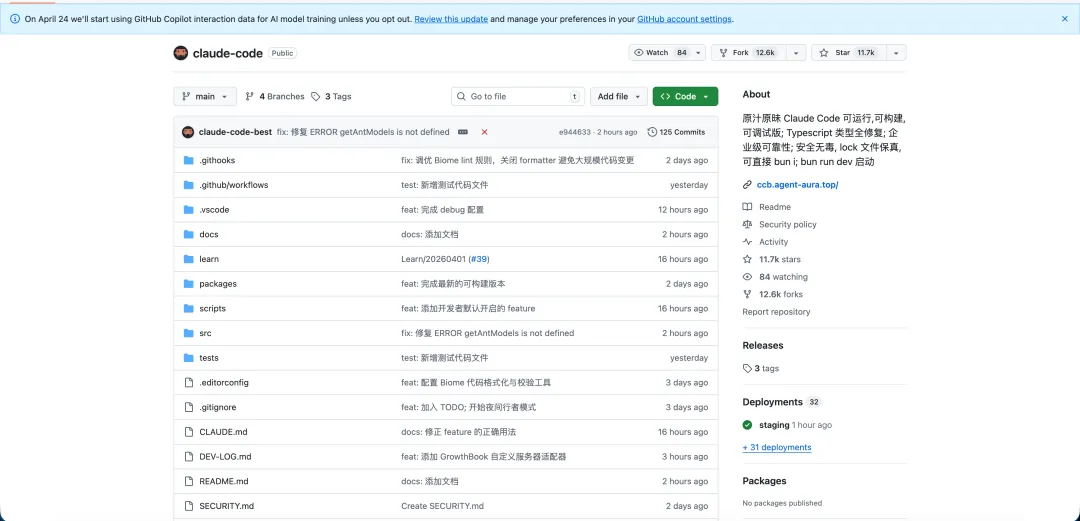This screenshot has width=1080, height=521.
Task: Open the staging deployment
Action: point(773,425)
